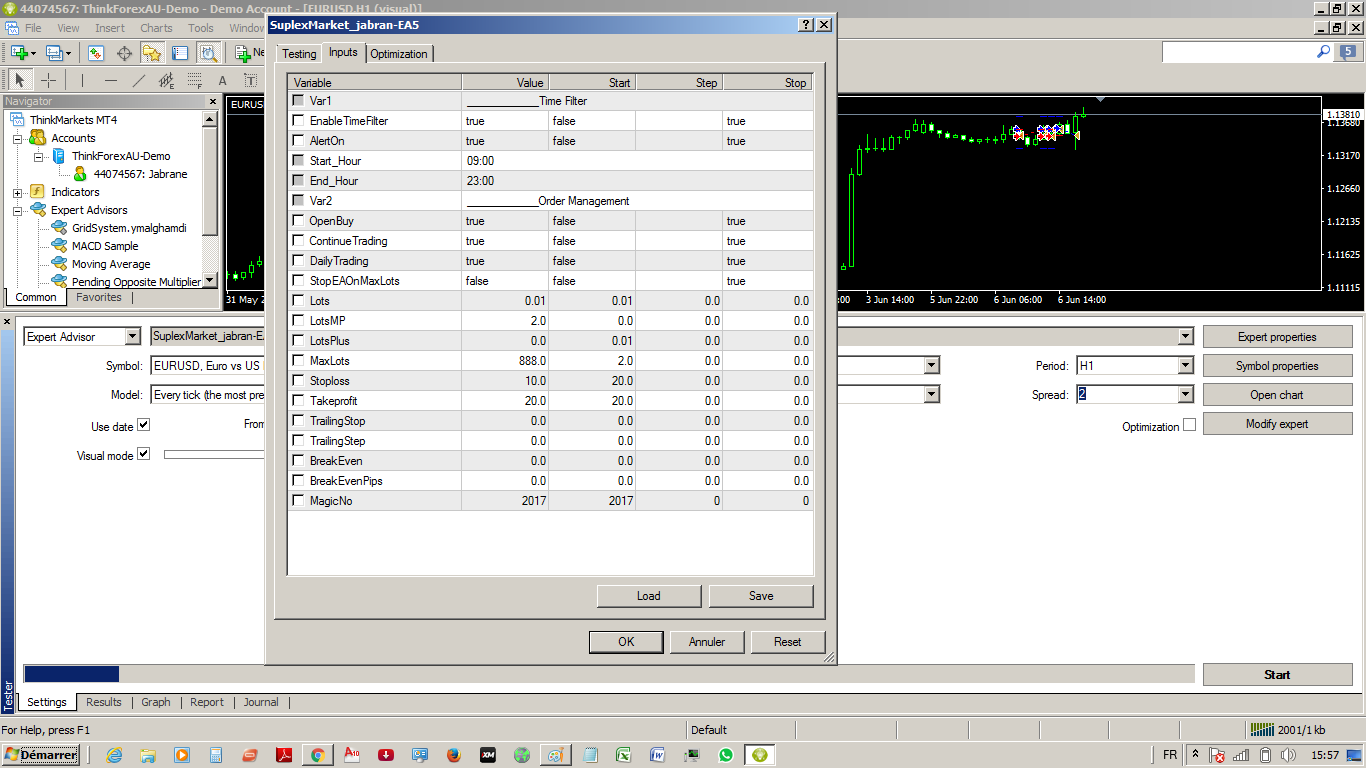Tick the Stoploss row checkbox

pos(298,380)
